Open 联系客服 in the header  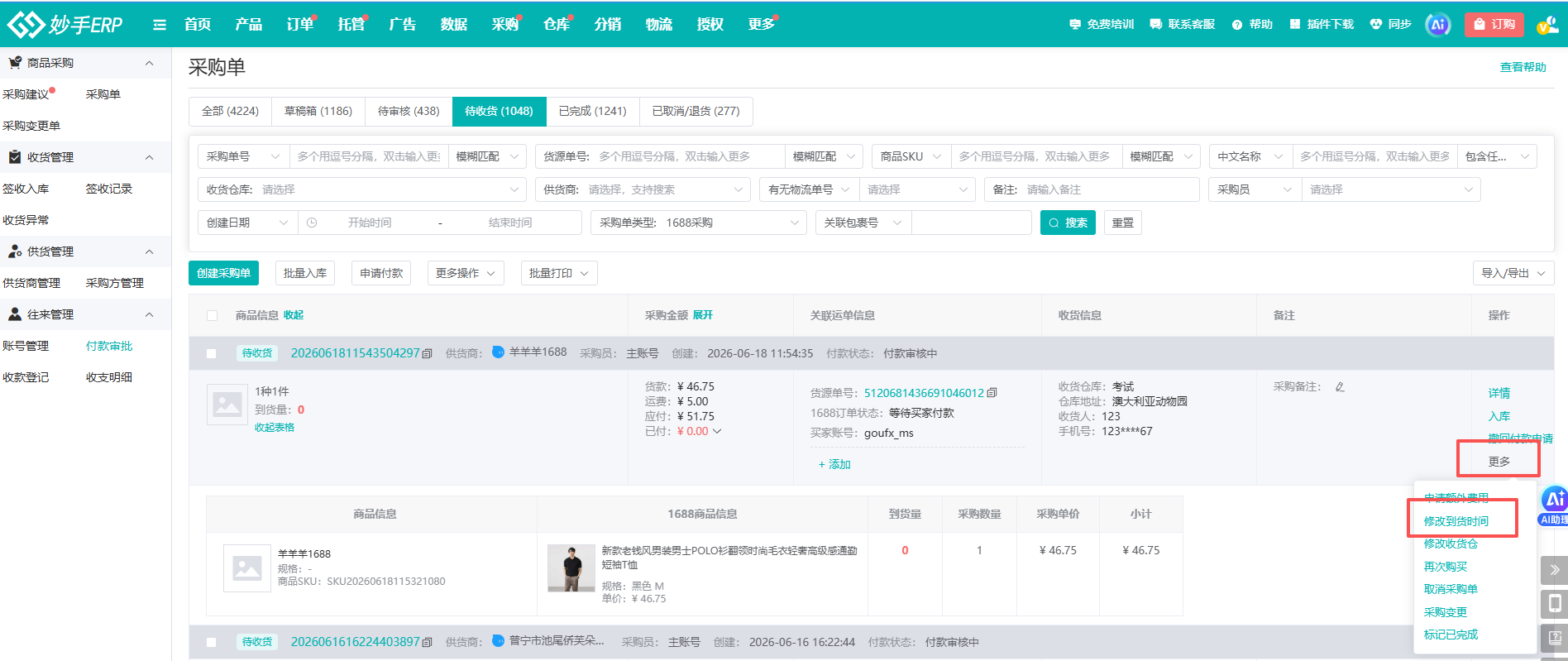pyautogui.click(x=1182, y=24)
